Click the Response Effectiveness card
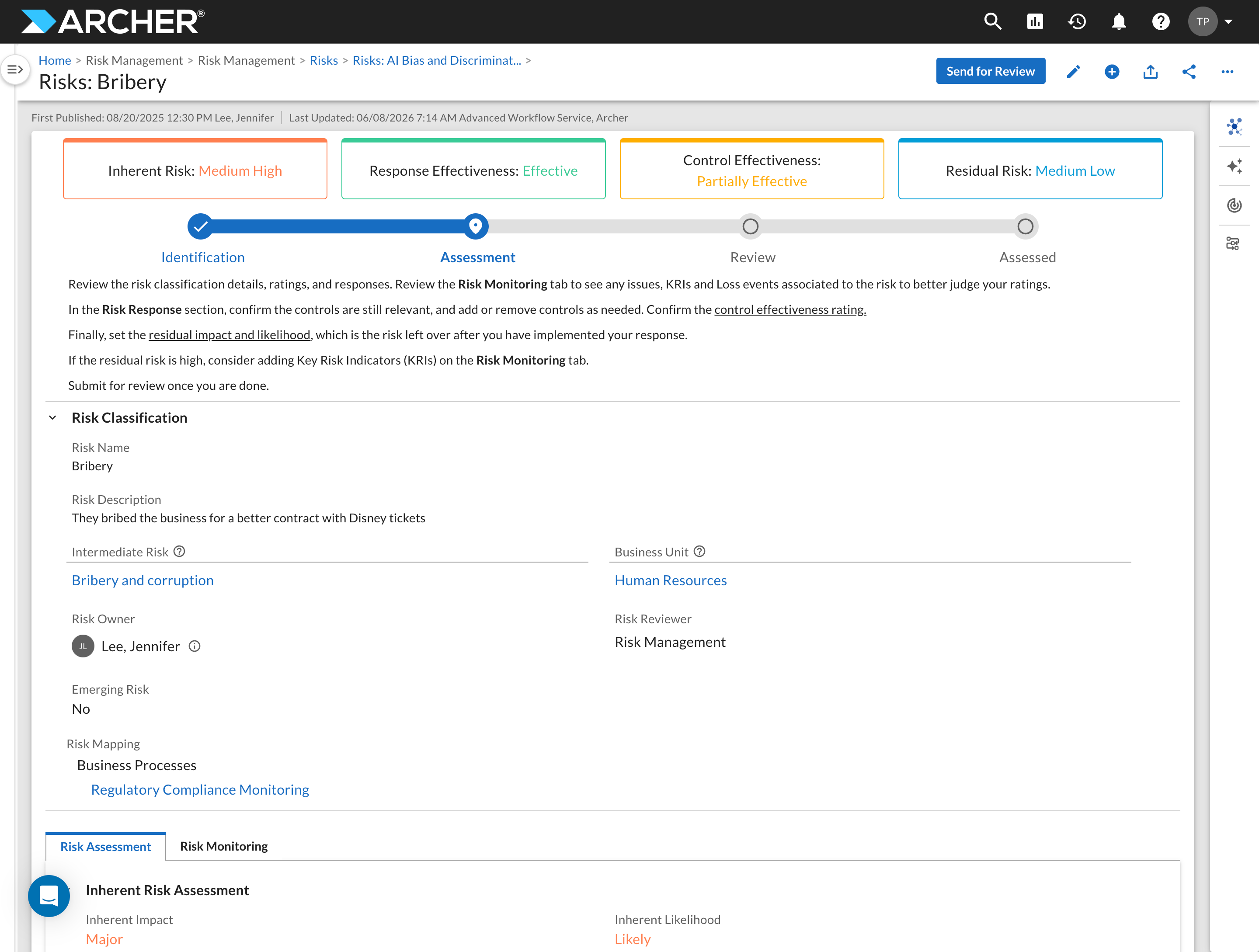 point(473,169)
